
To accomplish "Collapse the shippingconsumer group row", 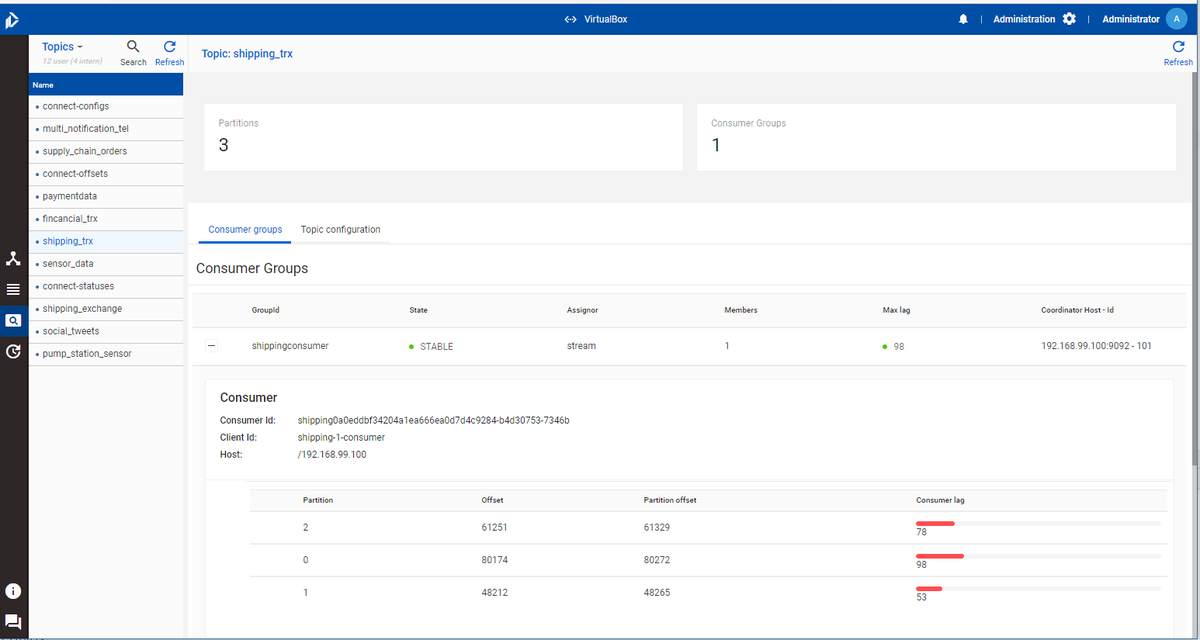I will 211,346.
